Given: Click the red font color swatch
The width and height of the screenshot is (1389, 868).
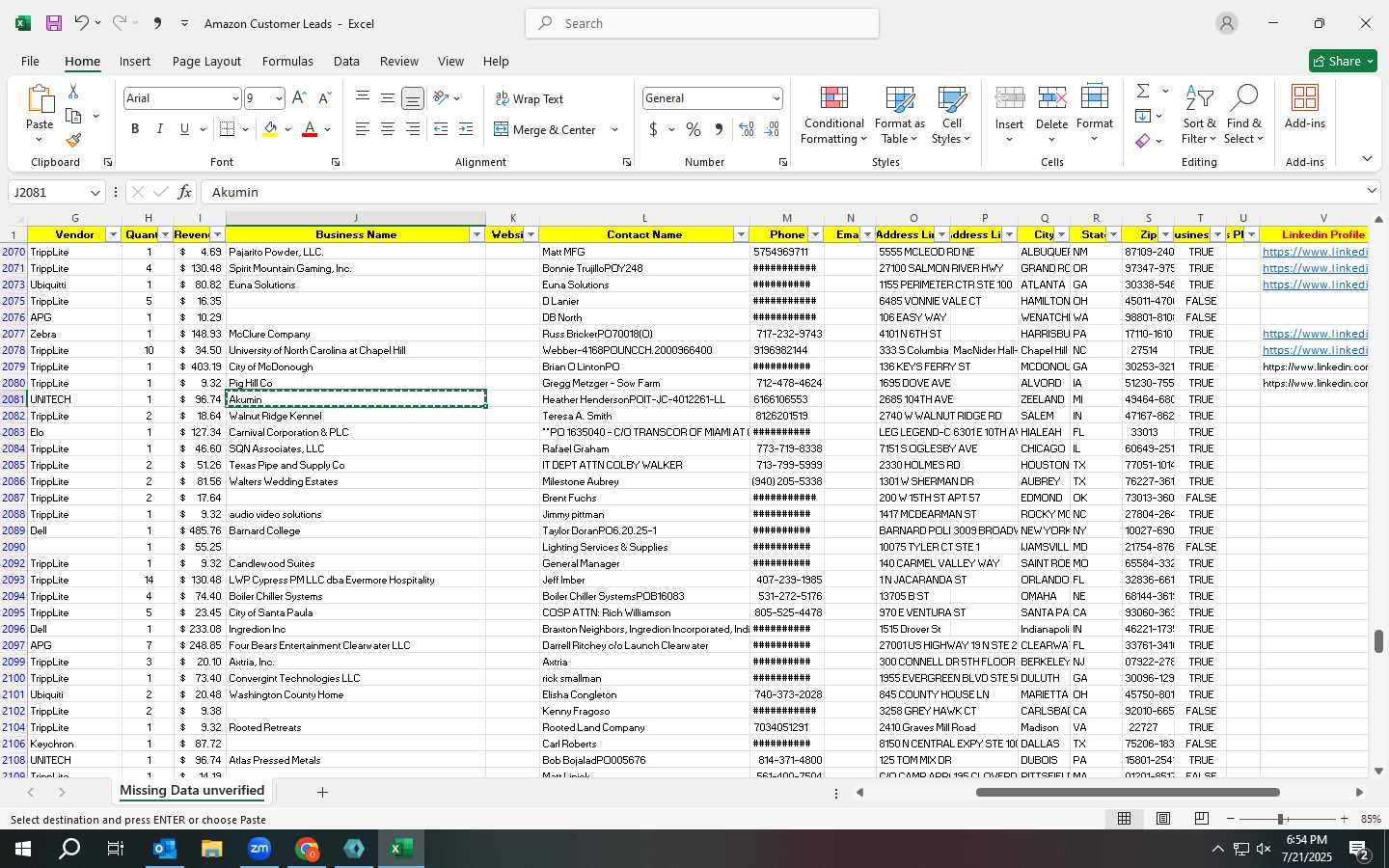Looking at the screenshot, I should [x=310, y=129].
